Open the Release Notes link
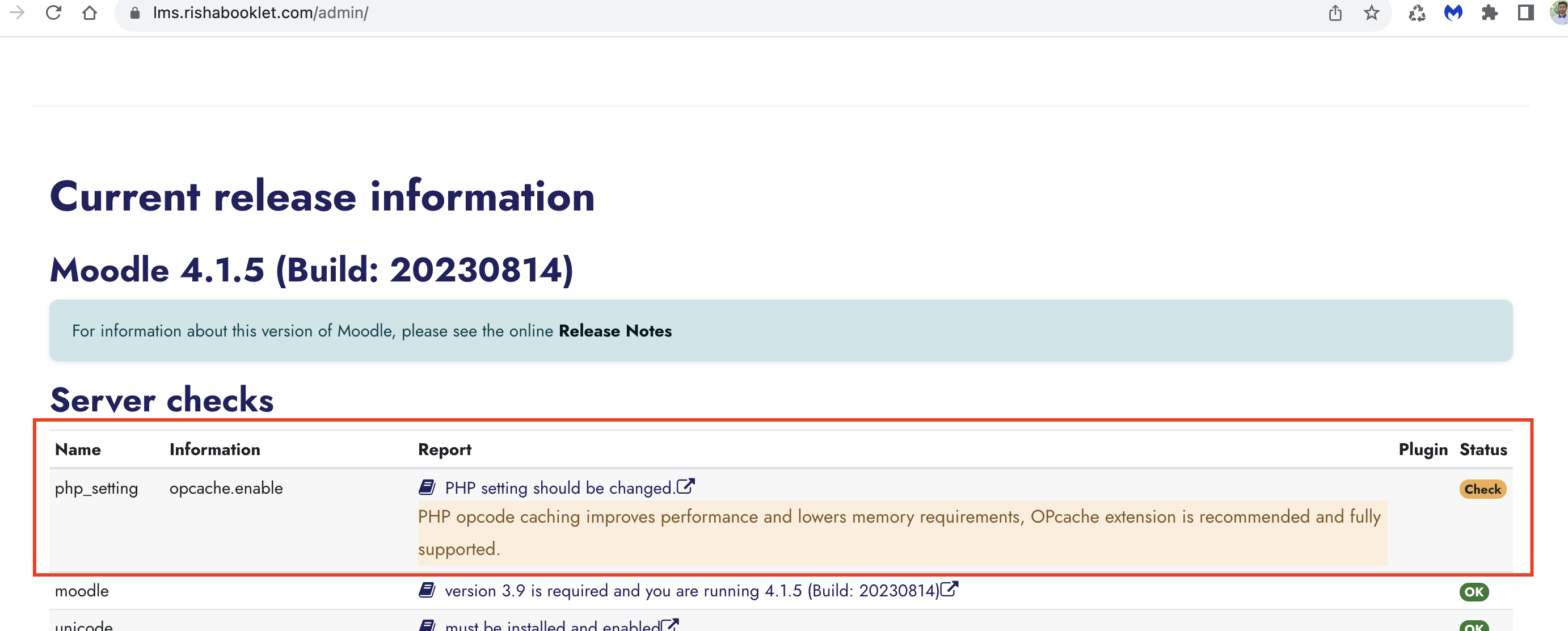The image size is (1568, 631). (x=615, y=331)
